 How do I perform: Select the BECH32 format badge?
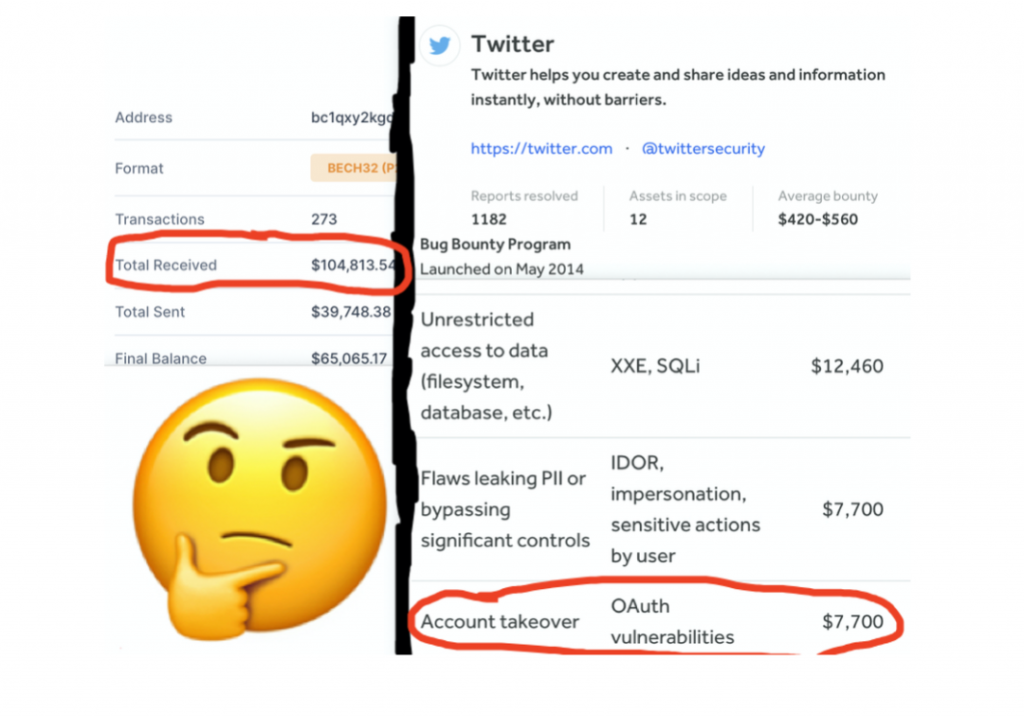[353, 168]
